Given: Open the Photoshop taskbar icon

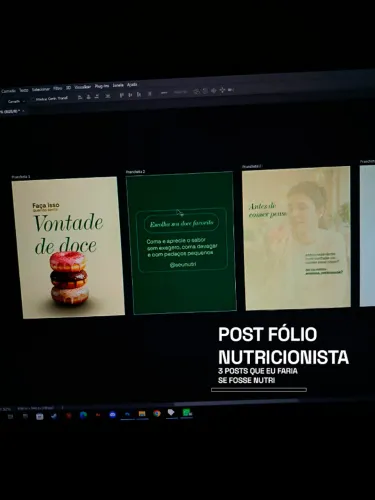Looking at the screenshot, I should [127, 414].
